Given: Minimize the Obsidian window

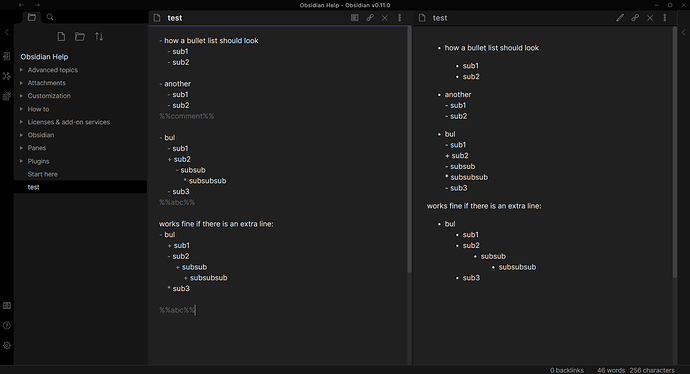Looking at the screenshot, I should click(x=657, y=5).
